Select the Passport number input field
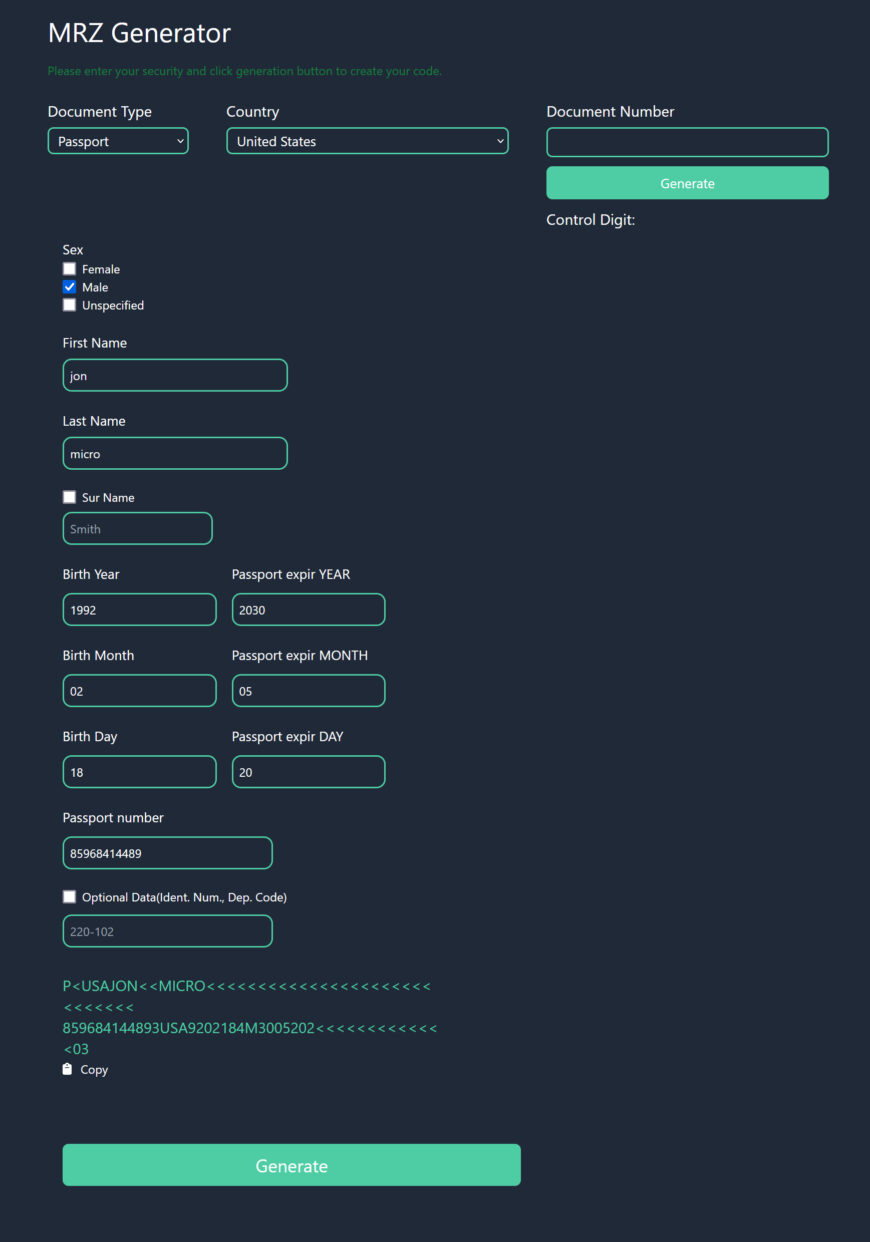 [x=167, y=853]
